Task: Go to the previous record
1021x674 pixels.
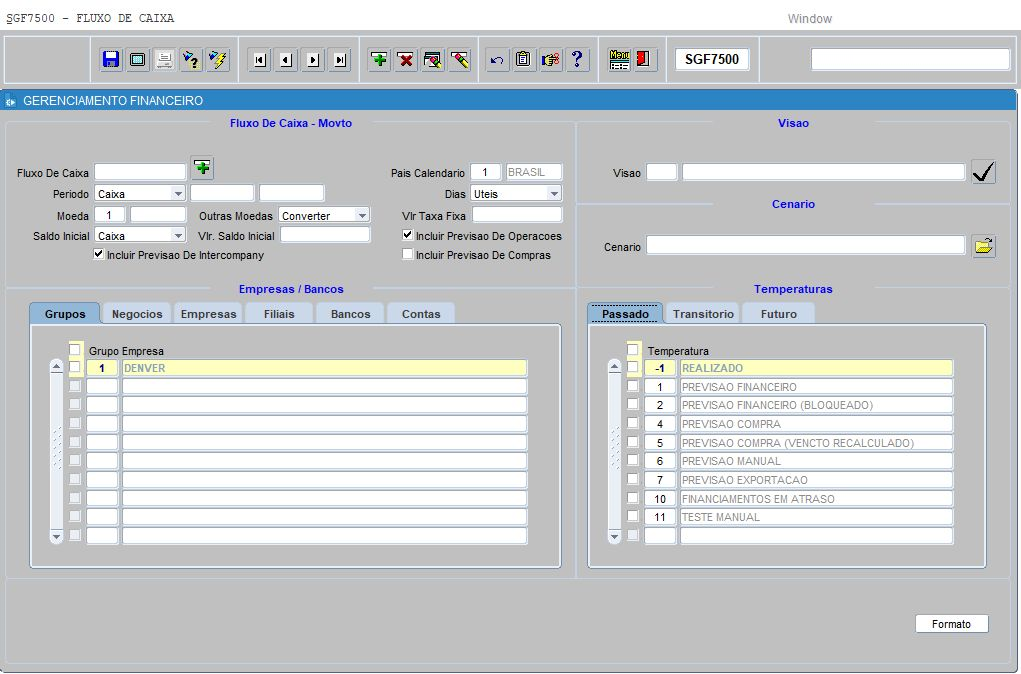Action: coord(286,60)
